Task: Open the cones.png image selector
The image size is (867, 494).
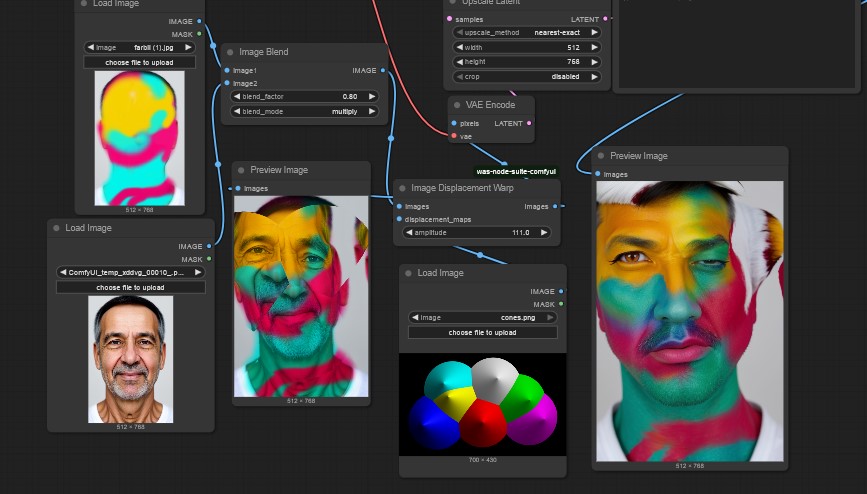Action: click(x=483, y=318)
